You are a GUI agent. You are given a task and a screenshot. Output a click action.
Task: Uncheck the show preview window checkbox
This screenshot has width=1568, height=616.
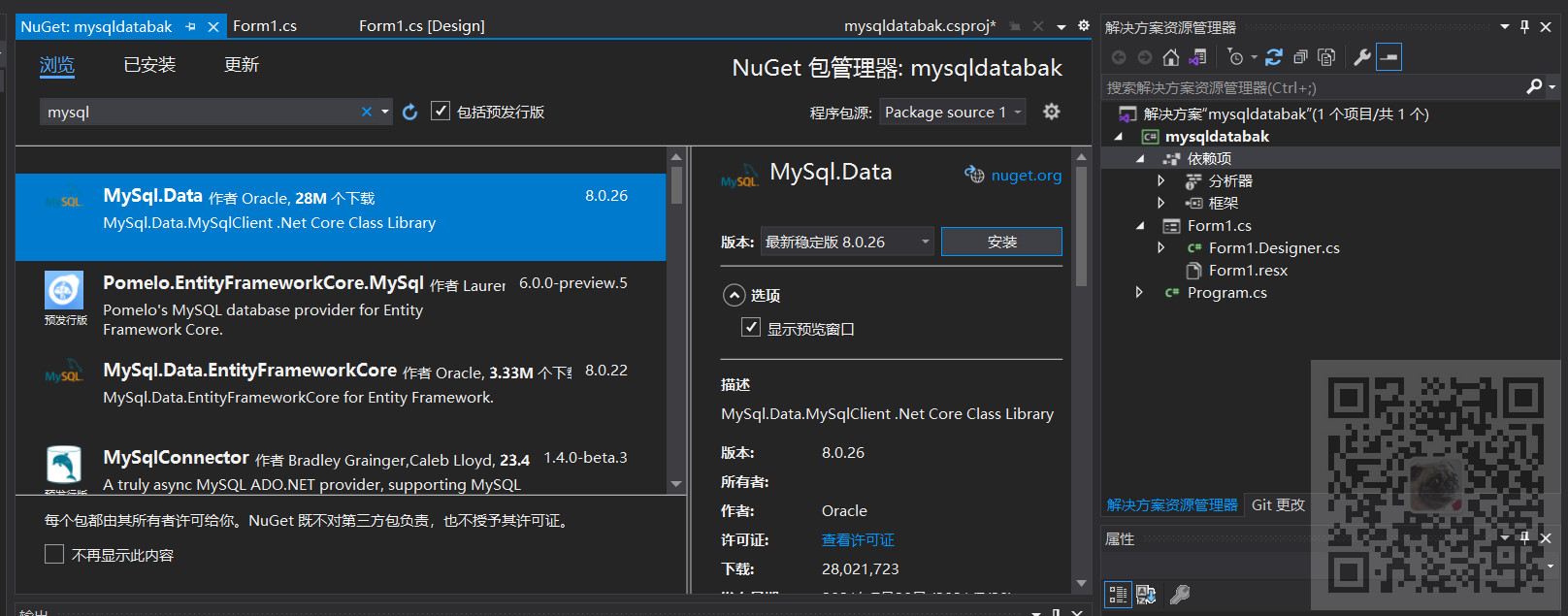coord(751,328)
